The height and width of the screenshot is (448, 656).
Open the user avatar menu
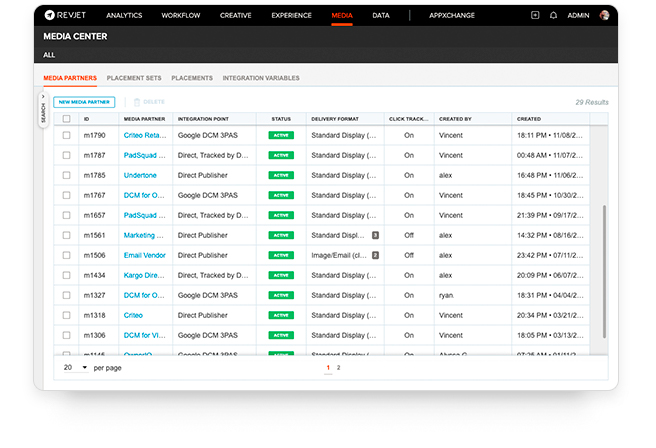click(604, 15)
